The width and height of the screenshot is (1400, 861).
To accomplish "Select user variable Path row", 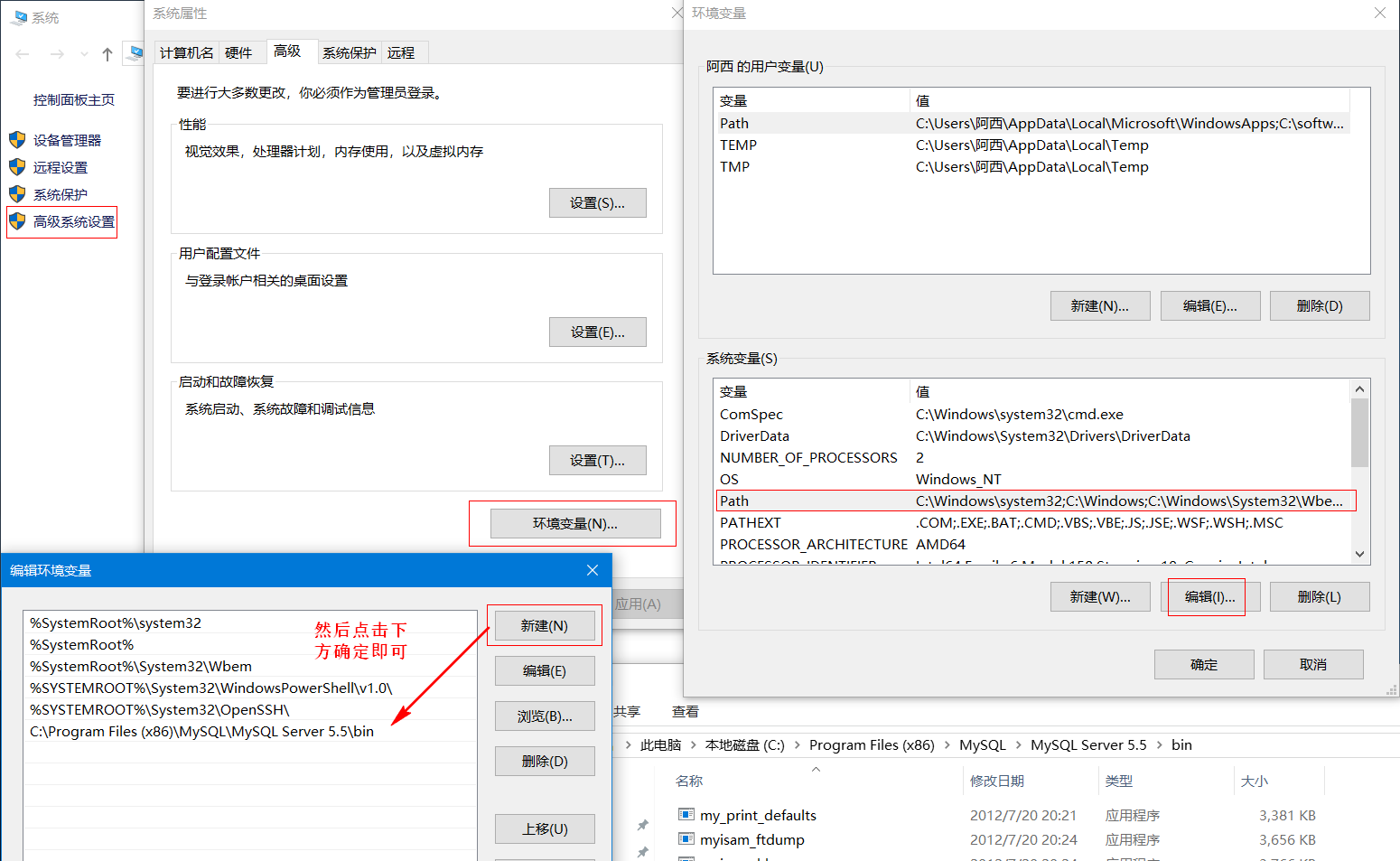I will pos(1032,124).
